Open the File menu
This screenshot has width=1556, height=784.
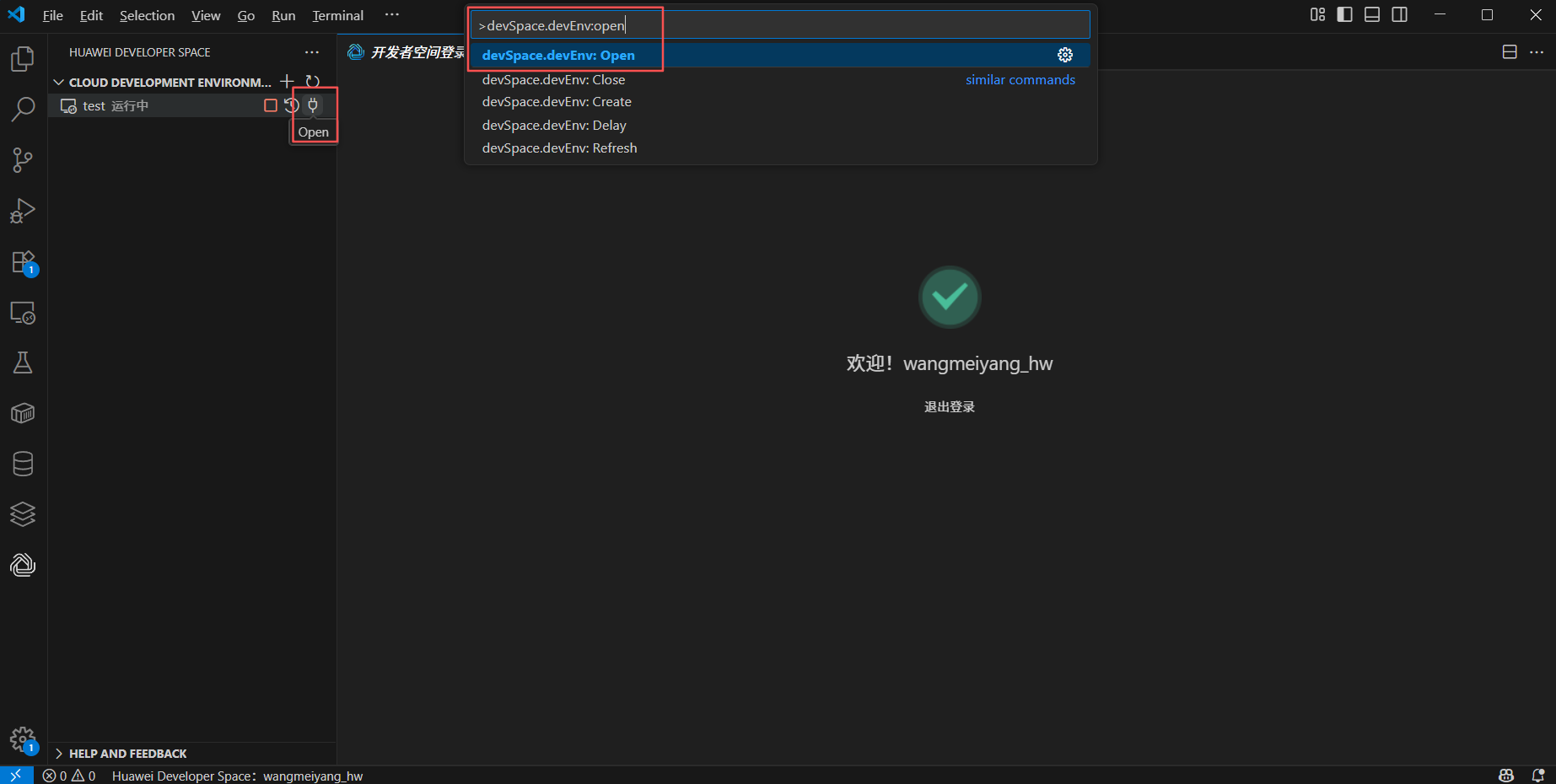[52, 15]
